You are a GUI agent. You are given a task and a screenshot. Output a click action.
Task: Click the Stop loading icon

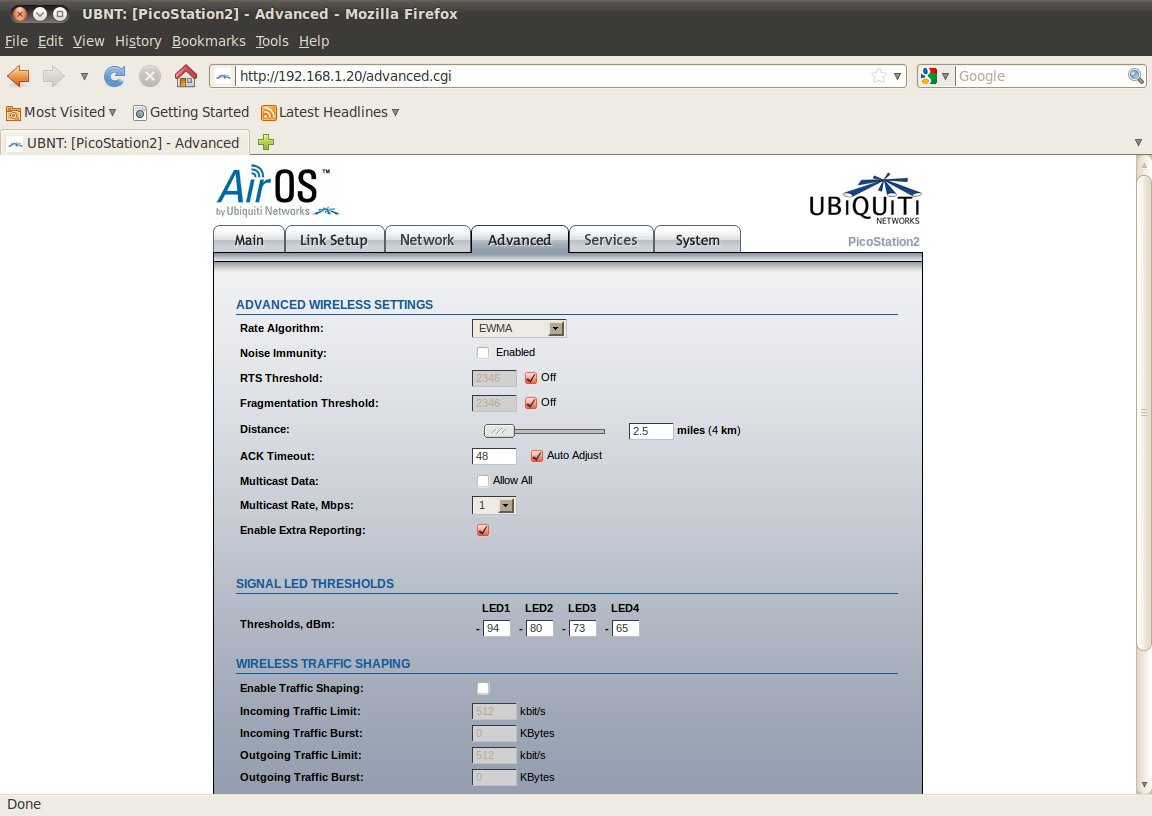[x=150, y=76]
